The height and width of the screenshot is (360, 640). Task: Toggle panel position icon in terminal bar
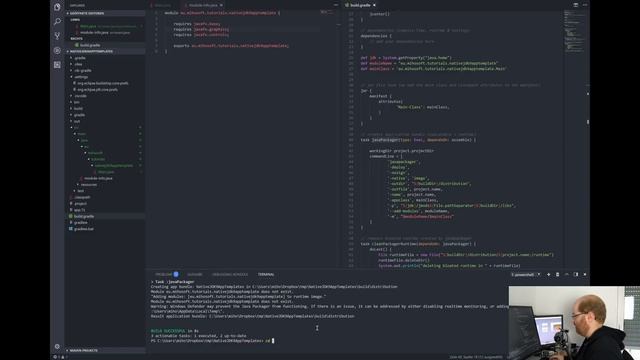point(576,274)
